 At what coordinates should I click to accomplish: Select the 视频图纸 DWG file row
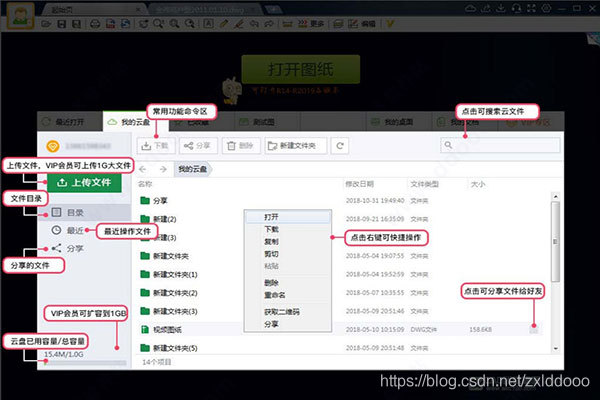click(341, 330)
